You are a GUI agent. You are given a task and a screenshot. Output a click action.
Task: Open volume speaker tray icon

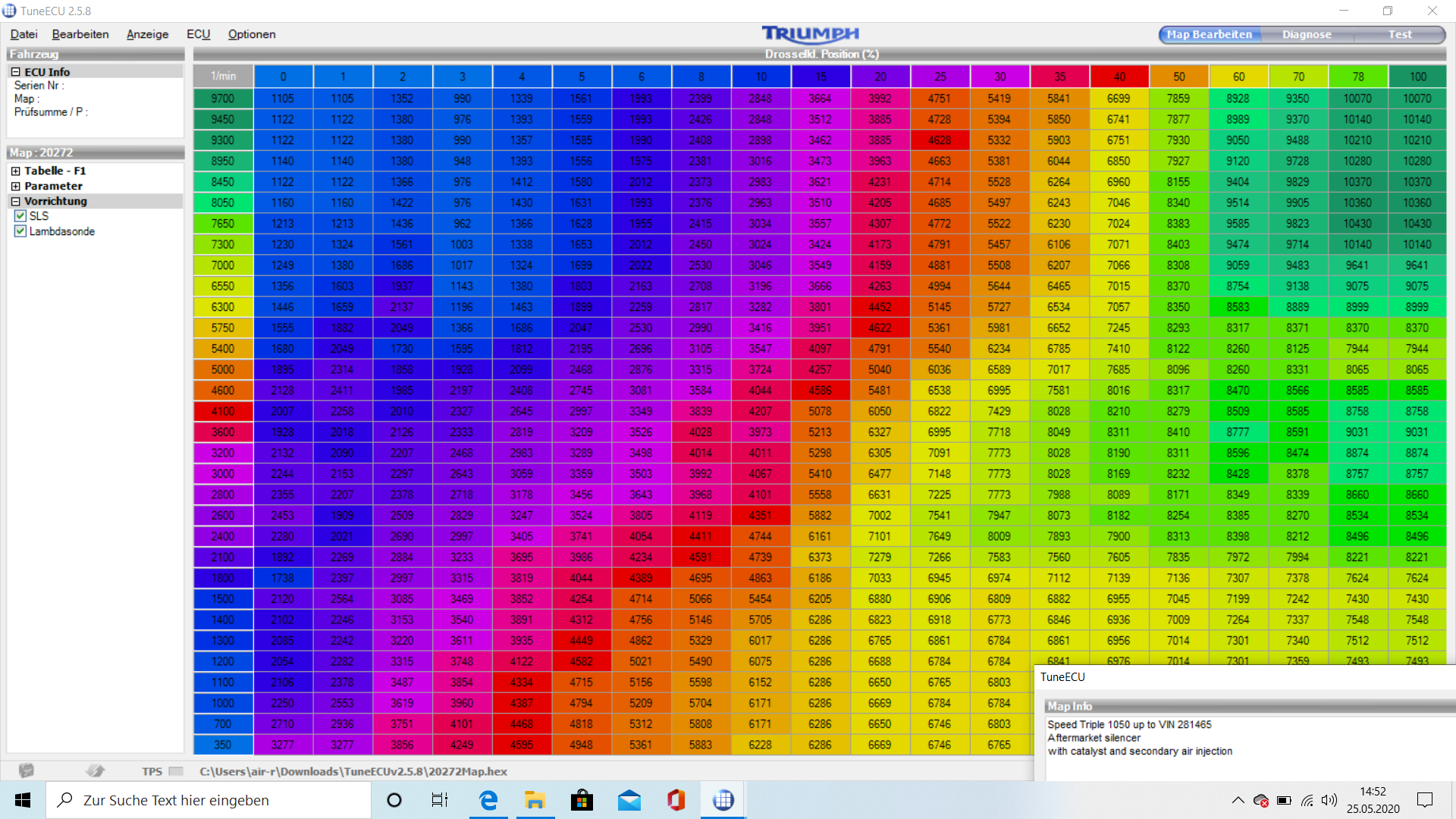1329,800
